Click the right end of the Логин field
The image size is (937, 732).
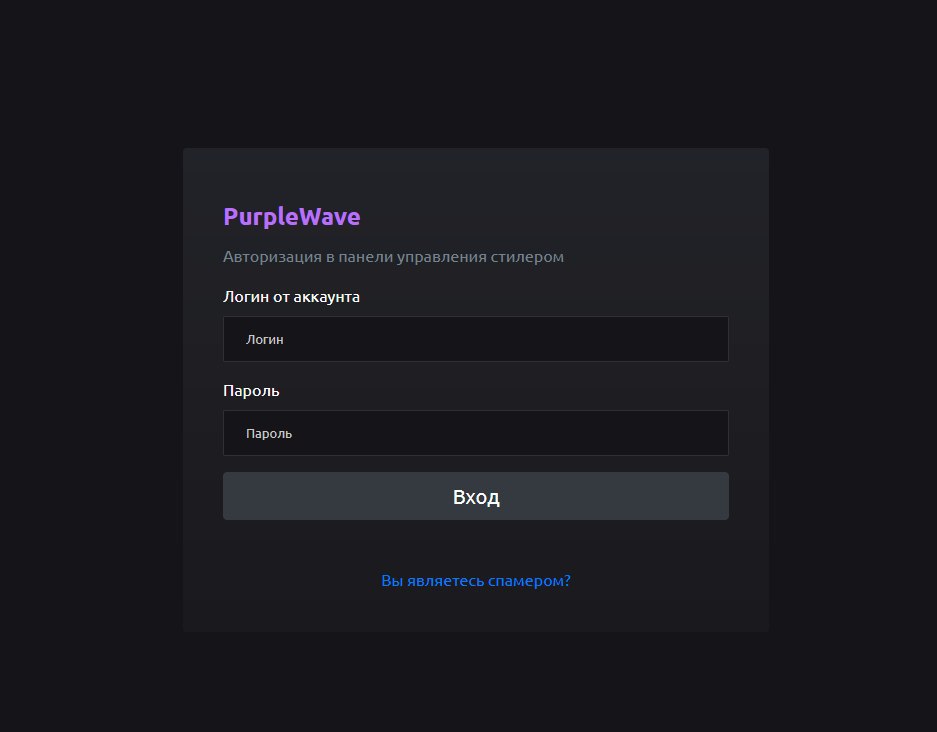coord(710,339)
